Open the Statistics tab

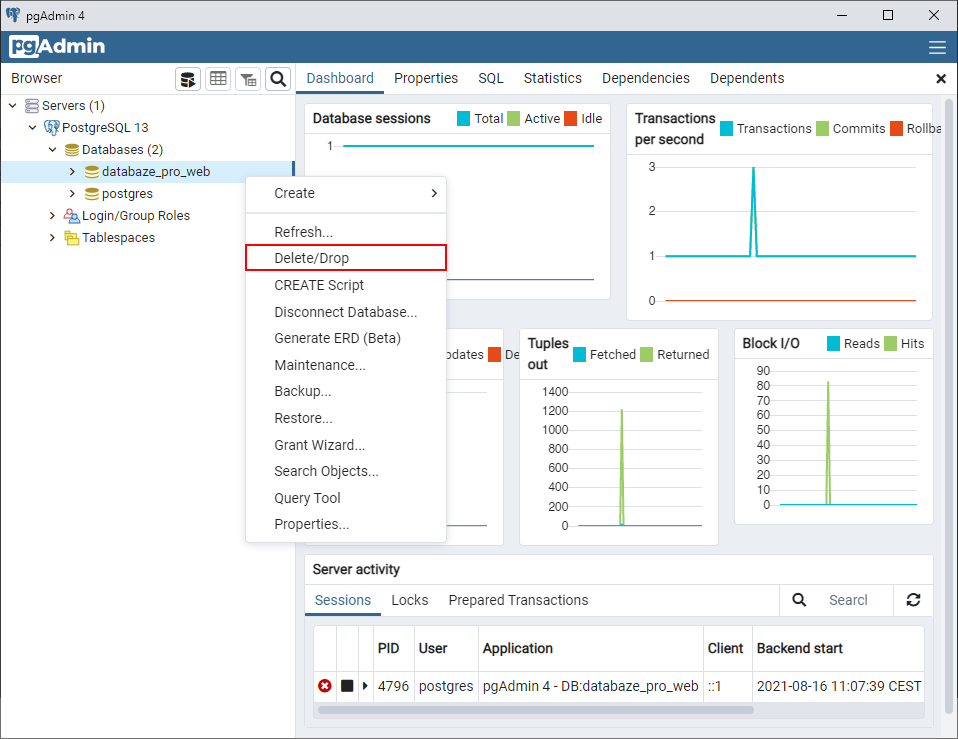coord(552,78)
